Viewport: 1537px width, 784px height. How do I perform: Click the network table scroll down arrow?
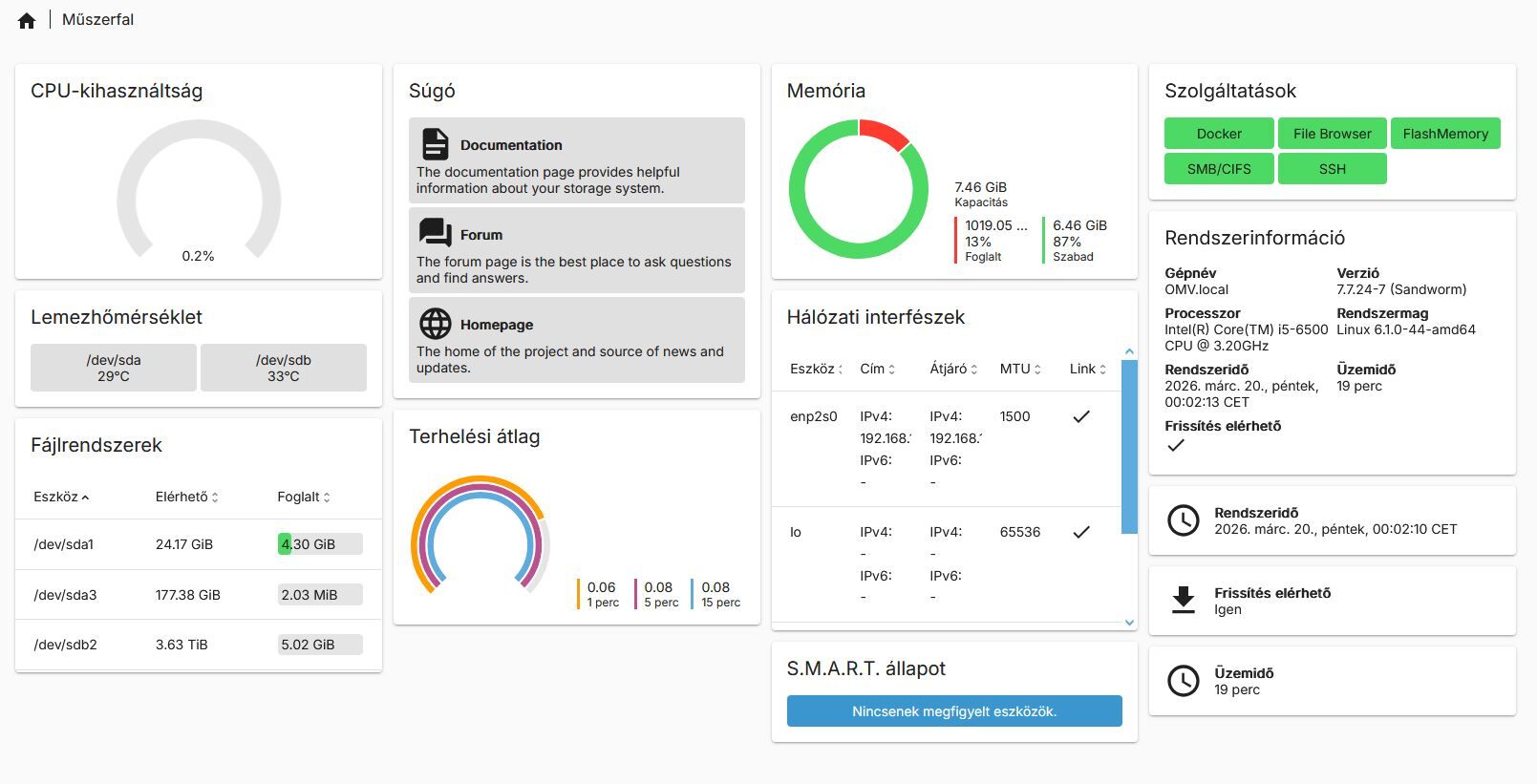1129,623
